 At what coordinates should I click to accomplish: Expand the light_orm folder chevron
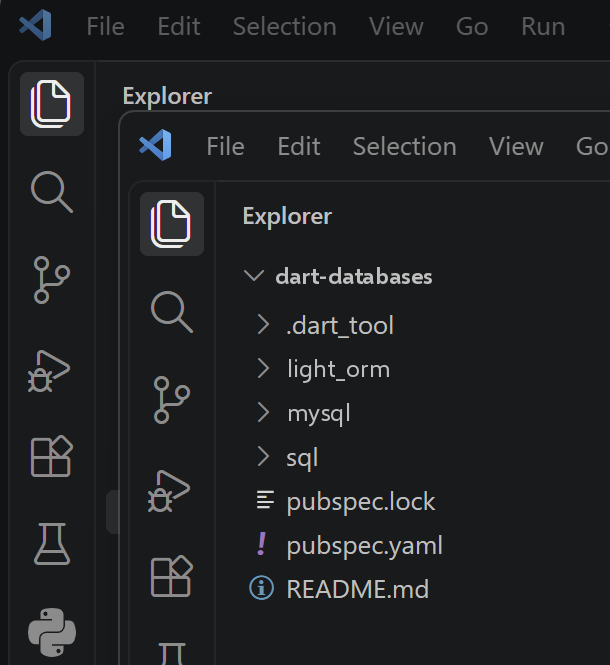point(263,369)
